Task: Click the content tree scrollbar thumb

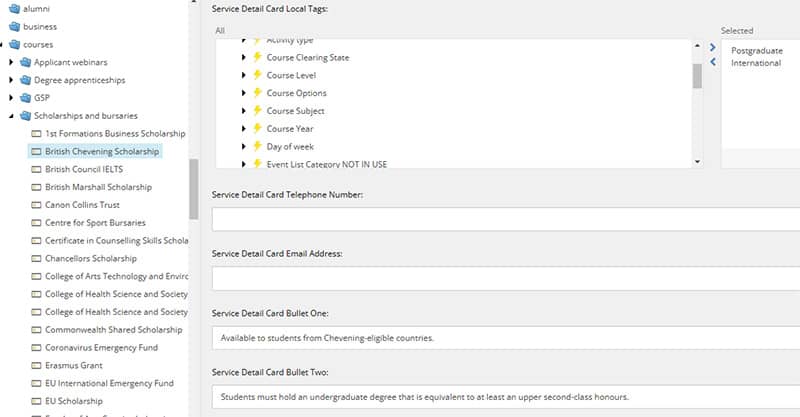Action: coord(193,189)
